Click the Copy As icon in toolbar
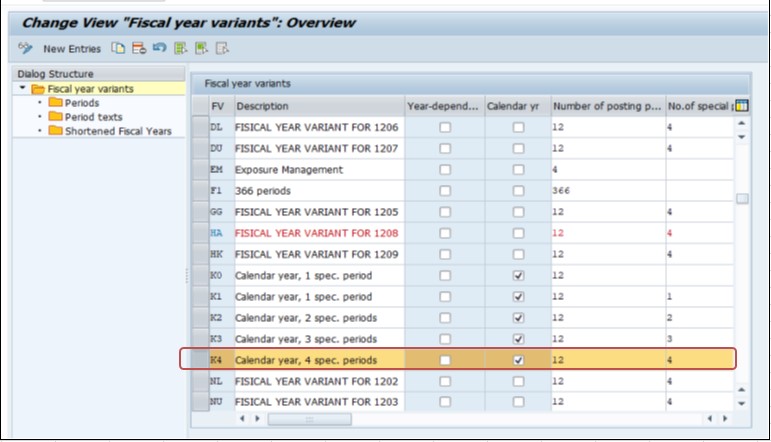Viewport: 771px width, 442px height. [x=118, y=48]
